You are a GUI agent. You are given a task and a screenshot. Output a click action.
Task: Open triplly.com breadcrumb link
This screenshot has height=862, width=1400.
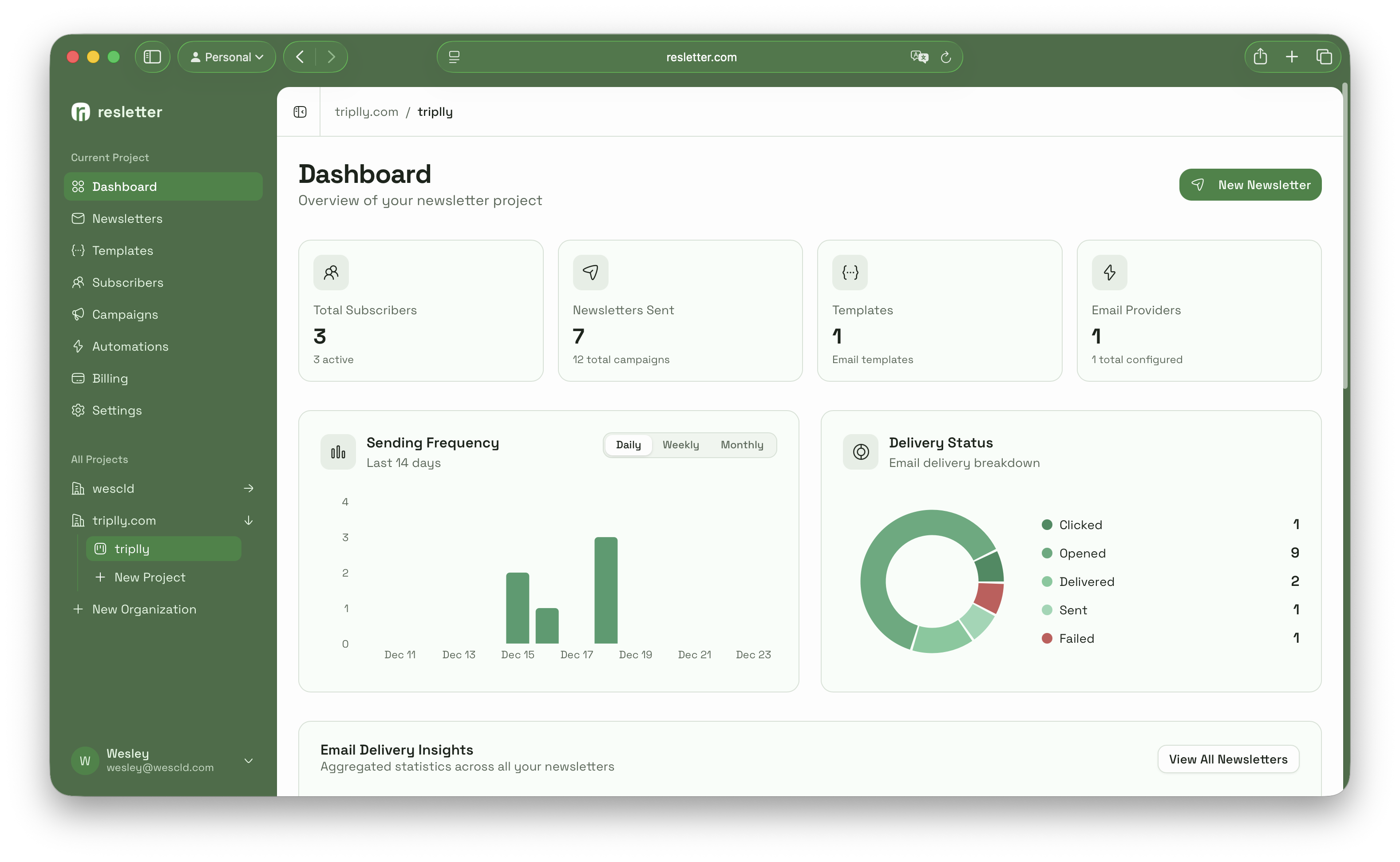click(367, 112)
